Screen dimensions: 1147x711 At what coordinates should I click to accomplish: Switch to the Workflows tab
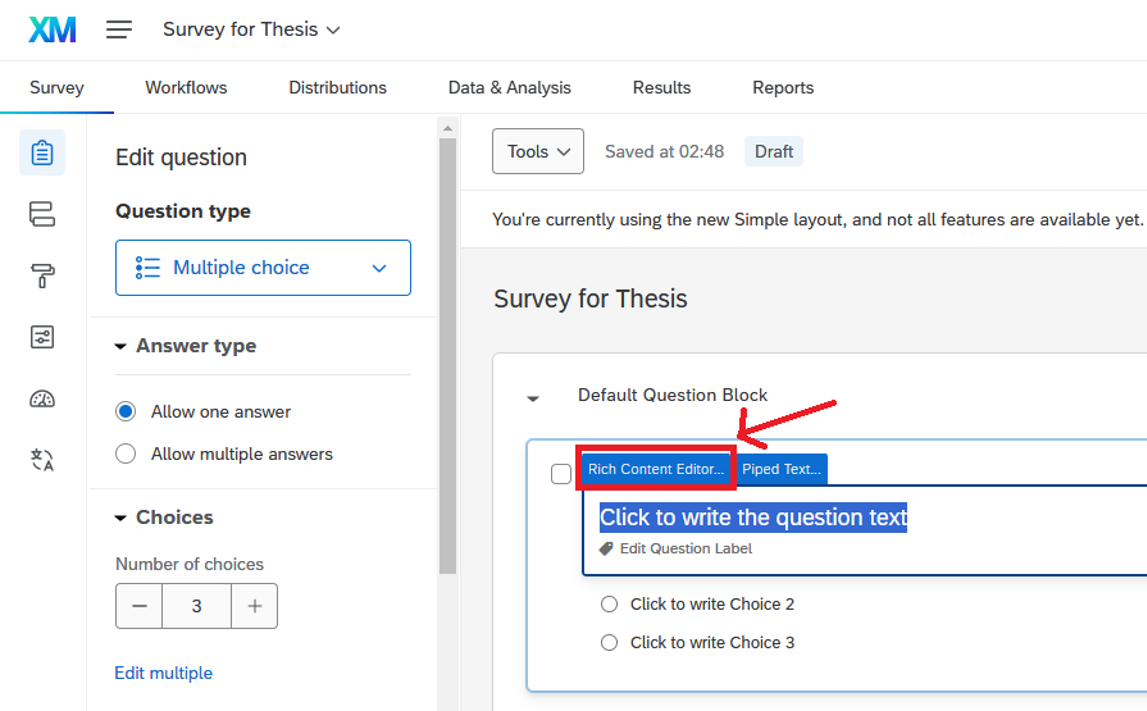(186, 88)
